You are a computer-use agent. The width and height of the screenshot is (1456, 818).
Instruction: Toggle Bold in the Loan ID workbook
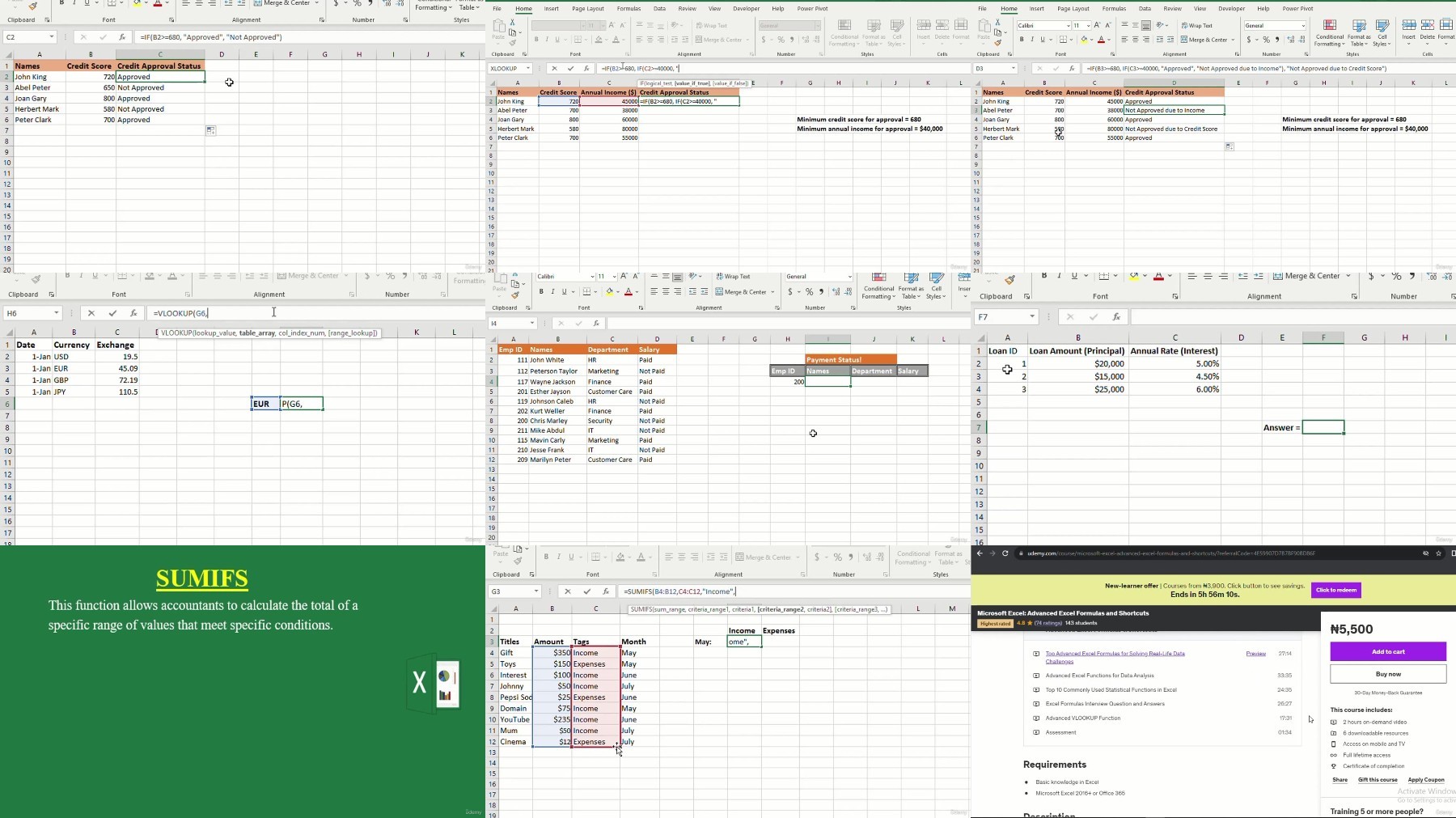point(1044,276)
